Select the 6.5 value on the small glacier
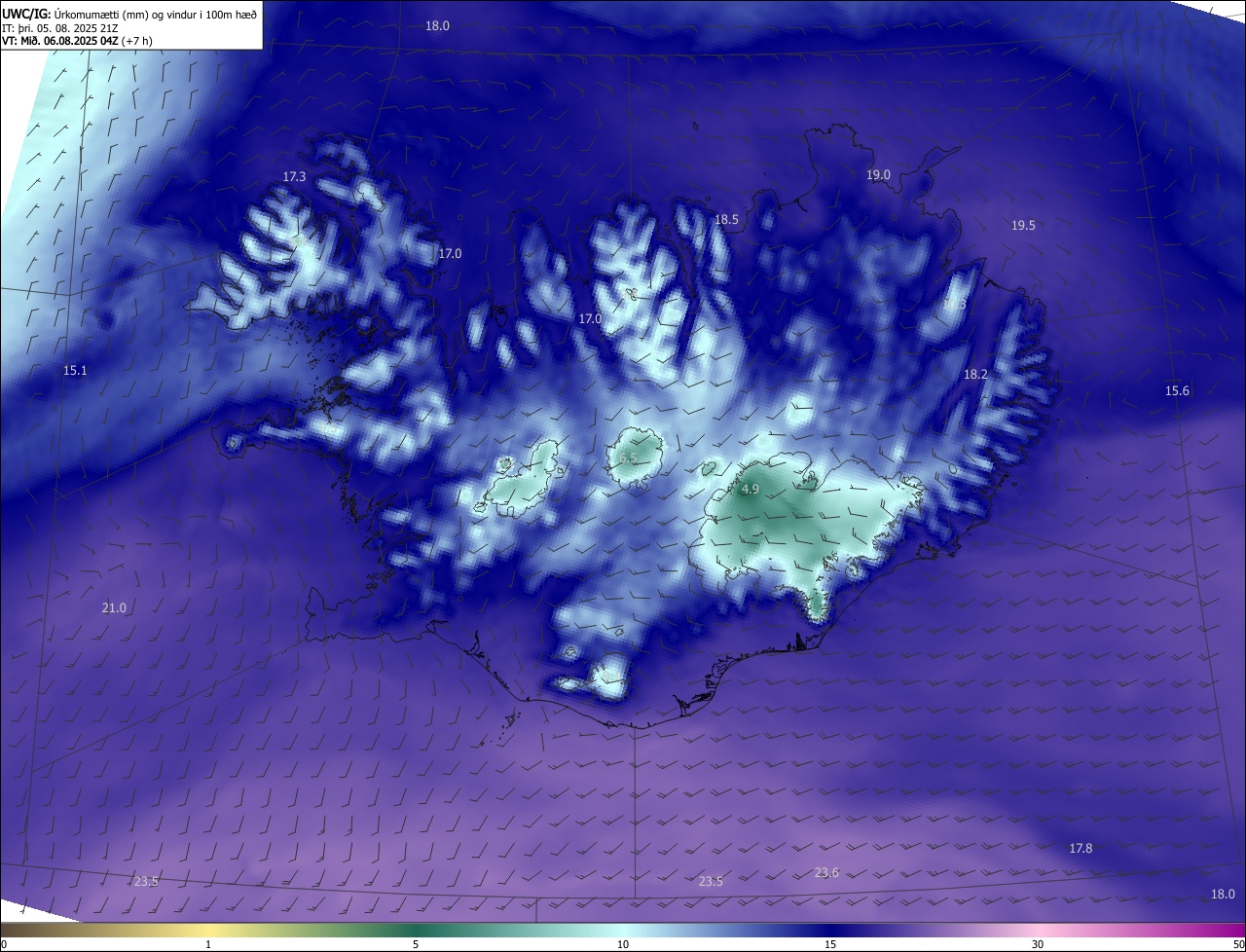 click(627, 458)
